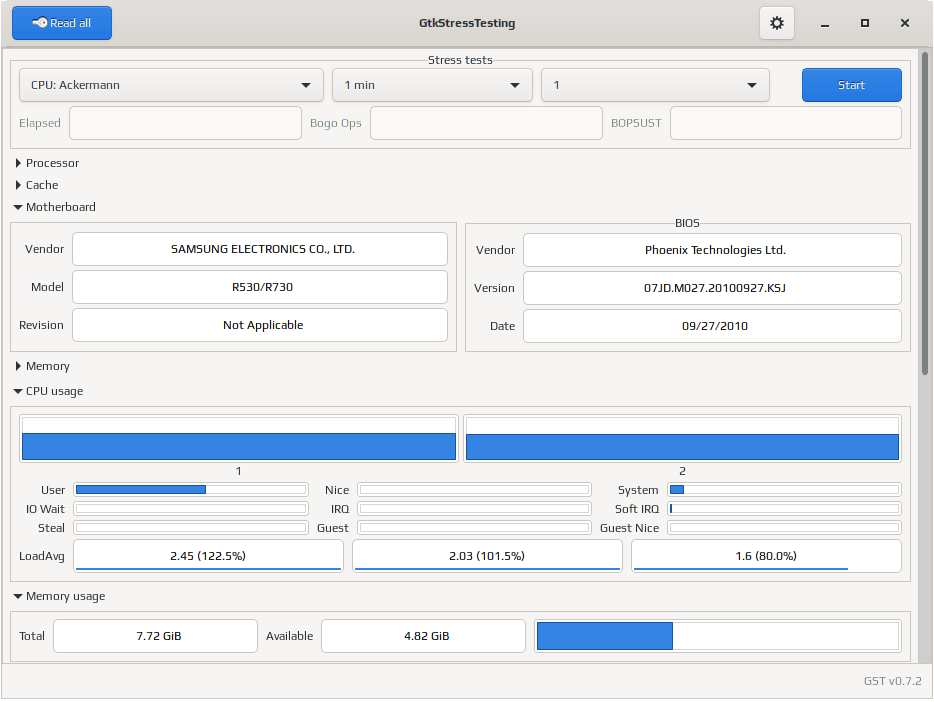Image resolution: width=934 pixels, height=702 pixels.
Task: Click load average 2.03 (101.5%)
Action: [487, 556]
